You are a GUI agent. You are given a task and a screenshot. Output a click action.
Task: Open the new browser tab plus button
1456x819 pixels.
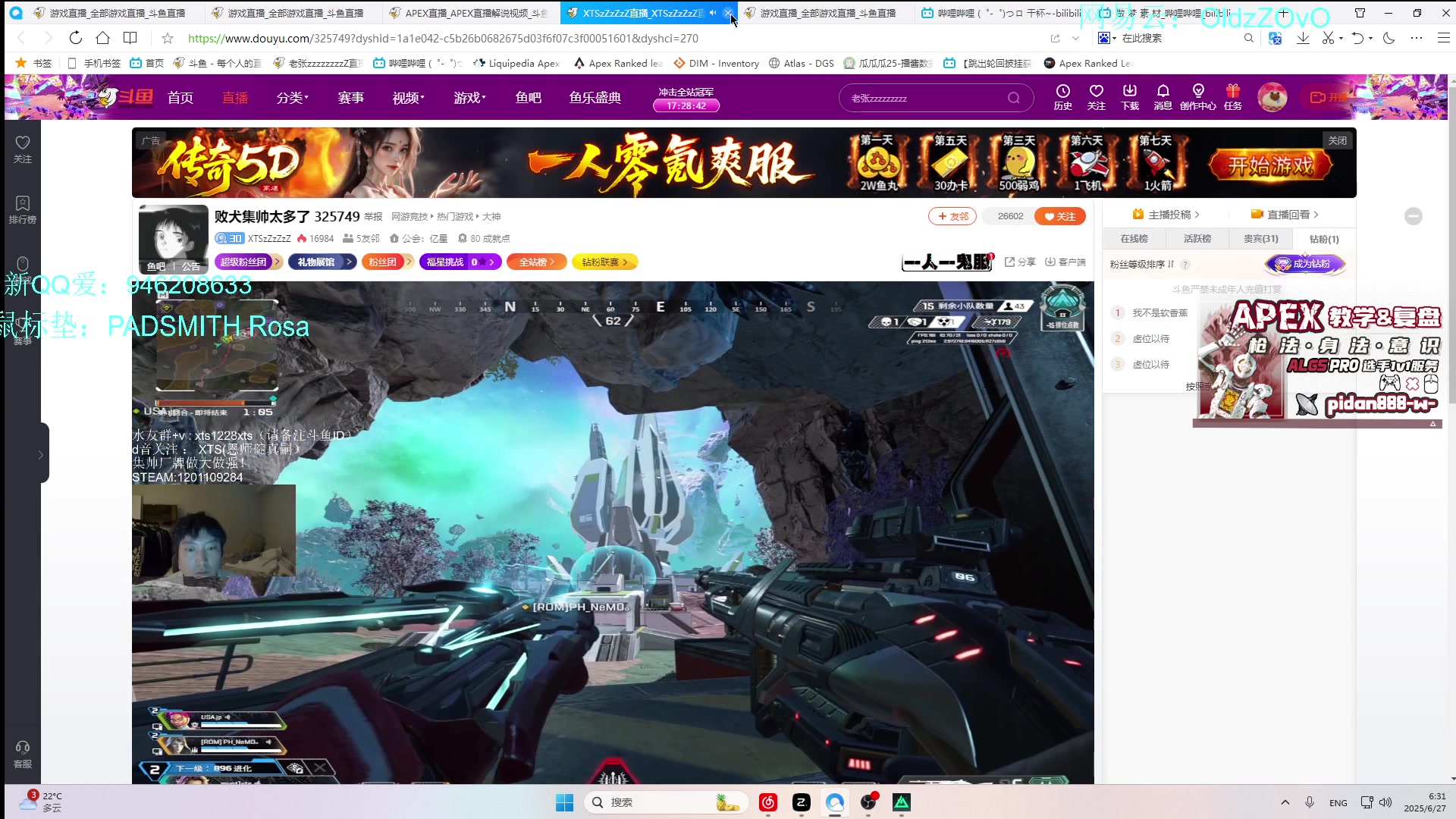1283,13
